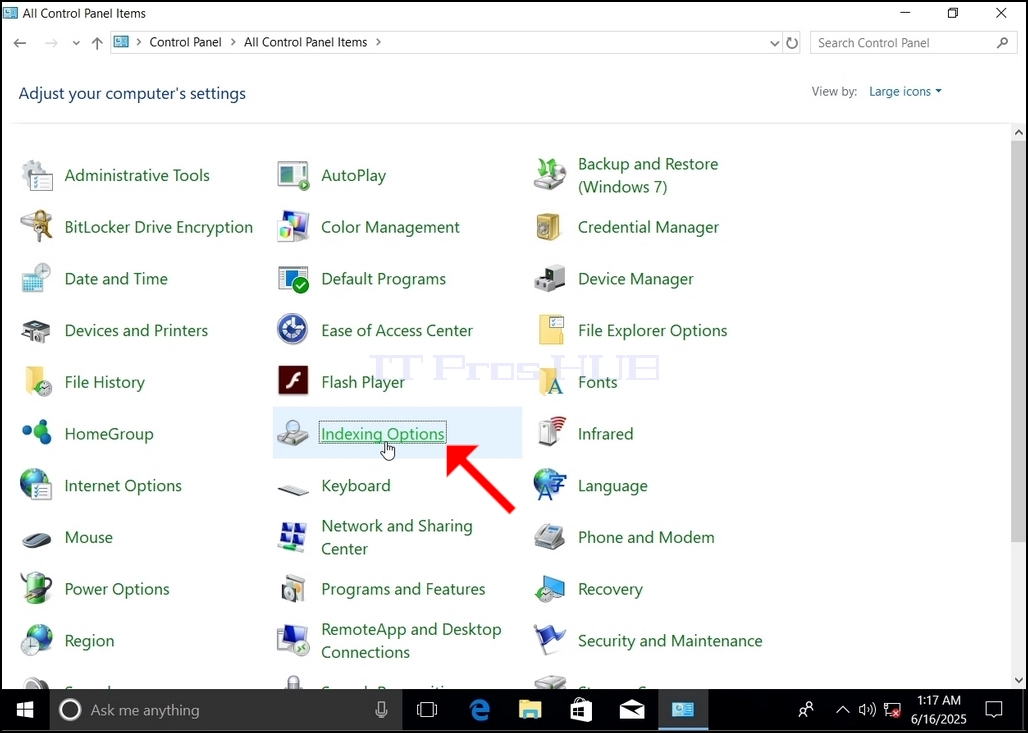The image size is (1028, 733).
Task: Click the AutoPlay icon
Action: click(293, 175)
